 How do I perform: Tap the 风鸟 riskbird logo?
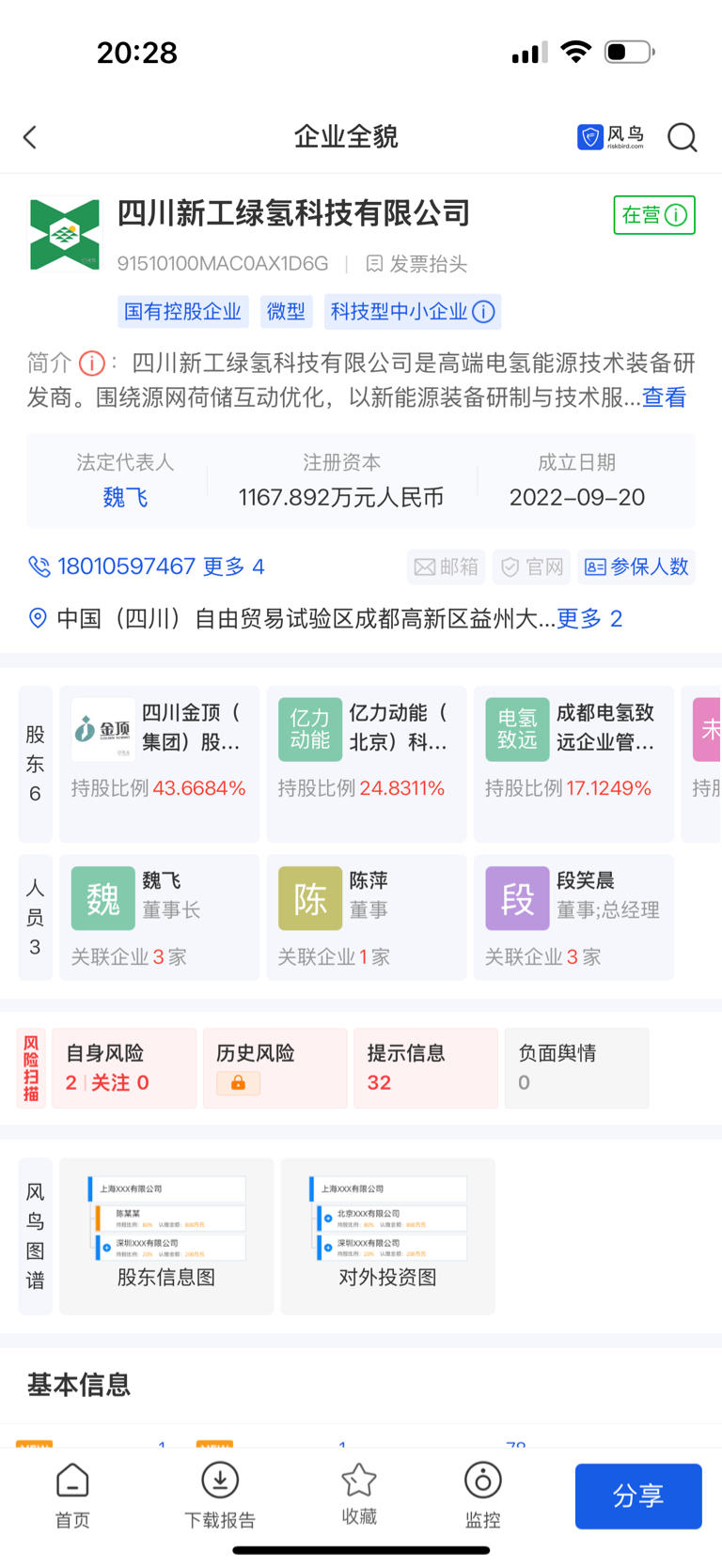611,137
